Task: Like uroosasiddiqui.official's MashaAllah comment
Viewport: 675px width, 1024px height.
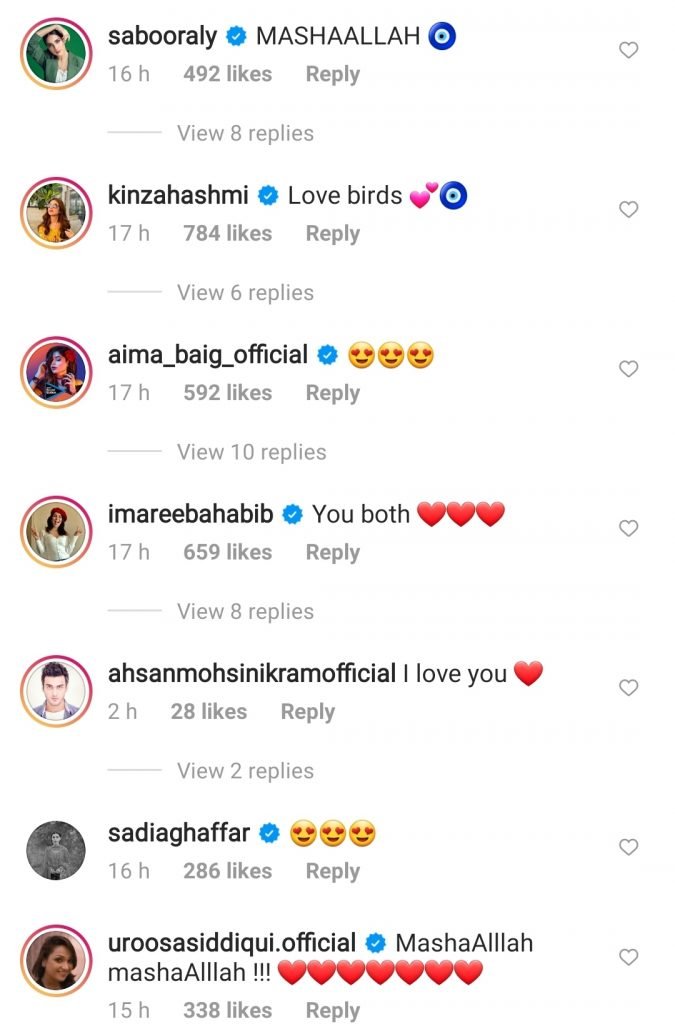Action: click(629, 957)
